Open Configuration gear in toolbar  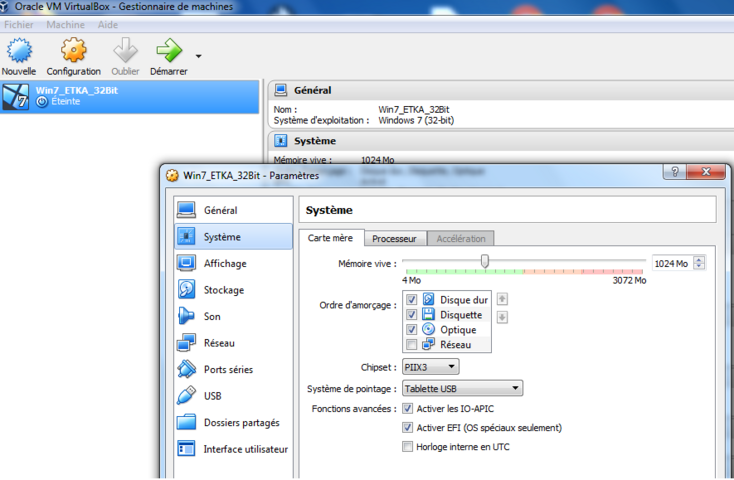point(73,50)
